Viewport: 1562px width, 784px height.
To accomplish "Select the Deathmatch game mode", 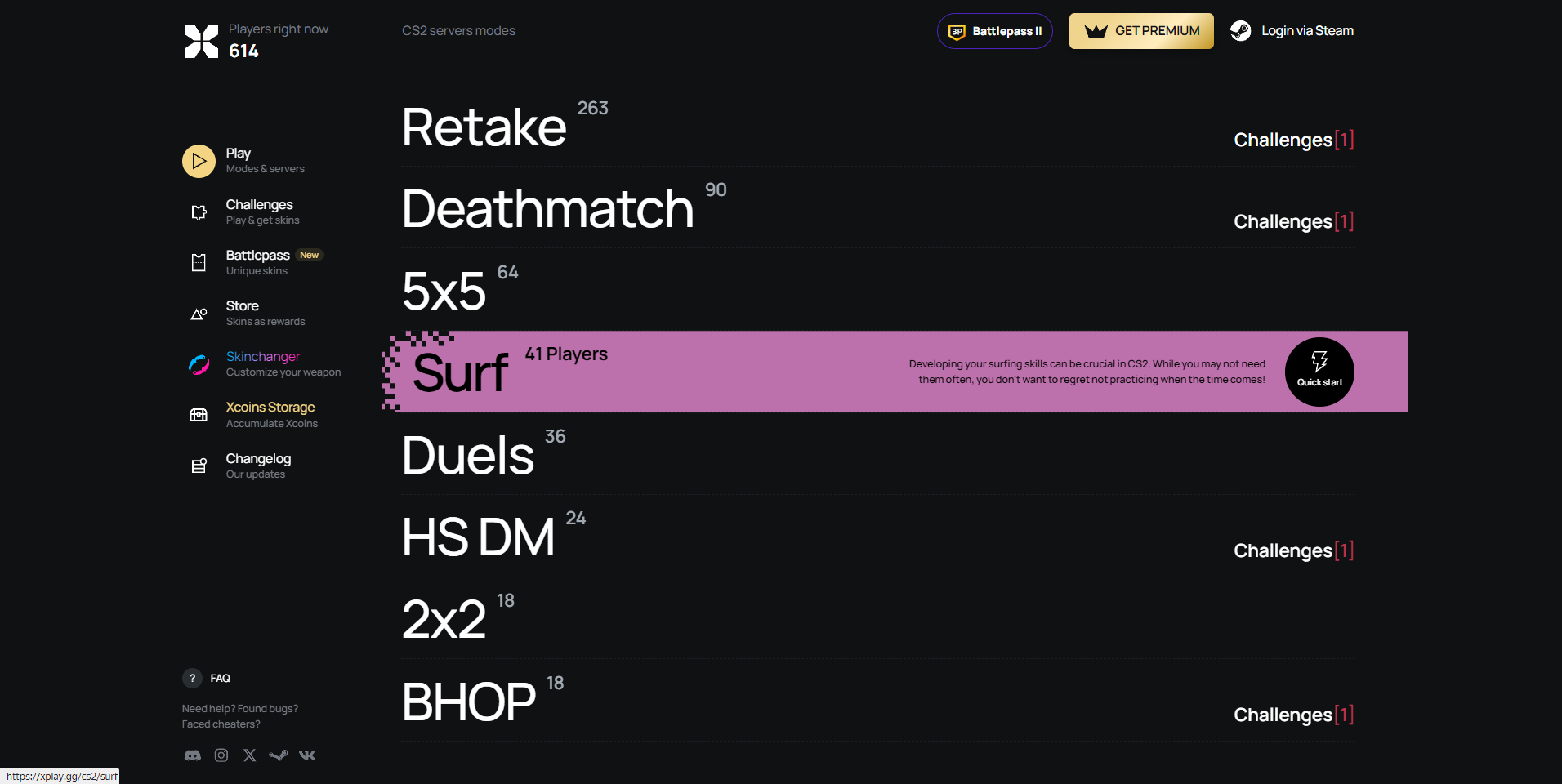I will point(547,209).
